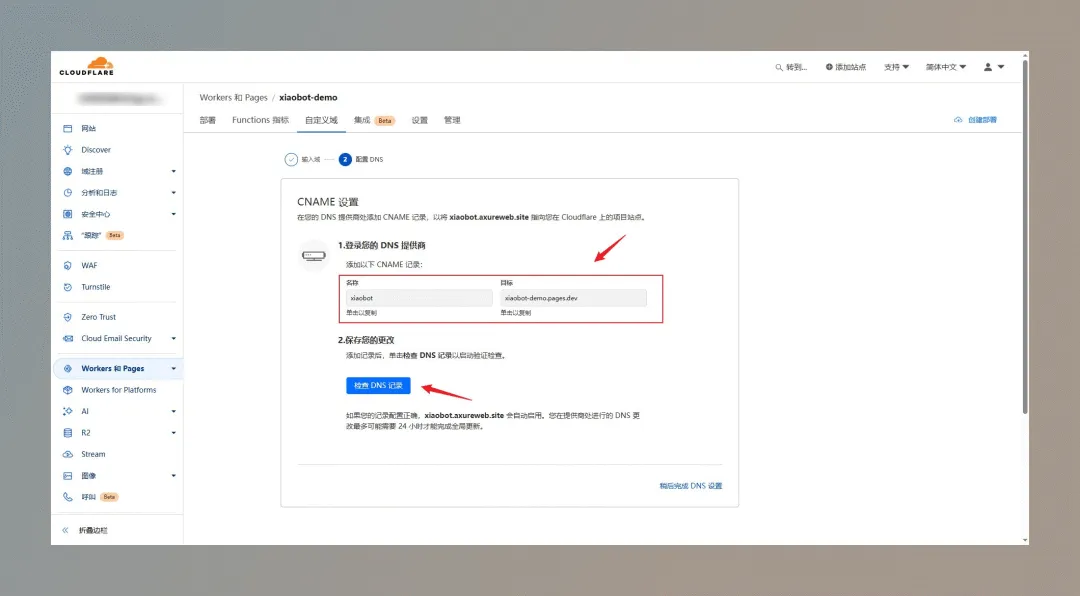
Task: Expand the 图像 section arrow
Action: pyautogui.click(x=174, y=475)
